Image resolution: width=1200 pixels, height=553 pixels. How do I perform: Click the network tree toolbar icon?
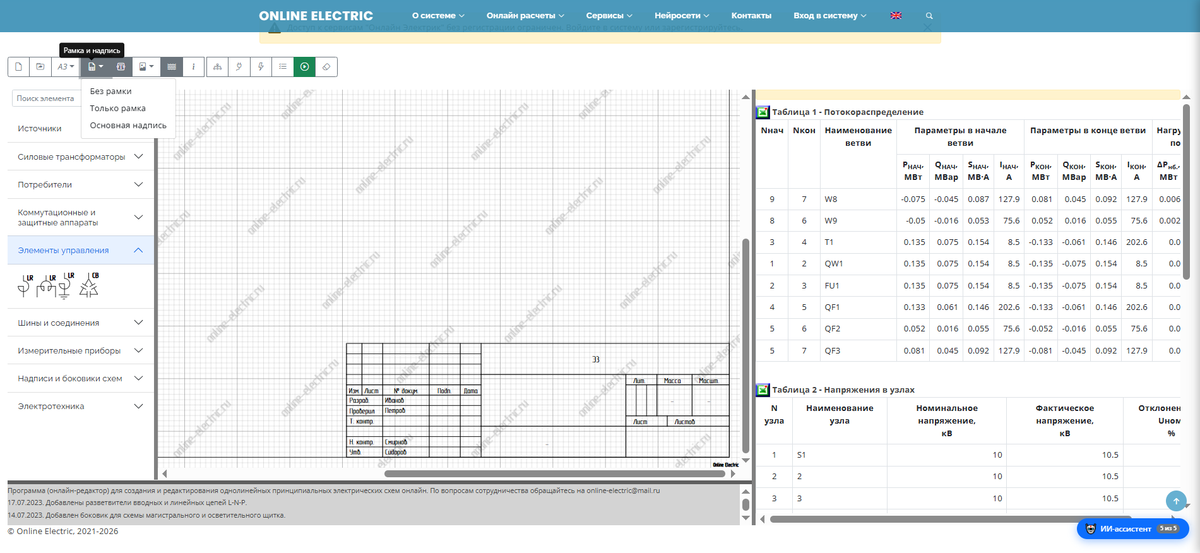(x=217, y=67)
